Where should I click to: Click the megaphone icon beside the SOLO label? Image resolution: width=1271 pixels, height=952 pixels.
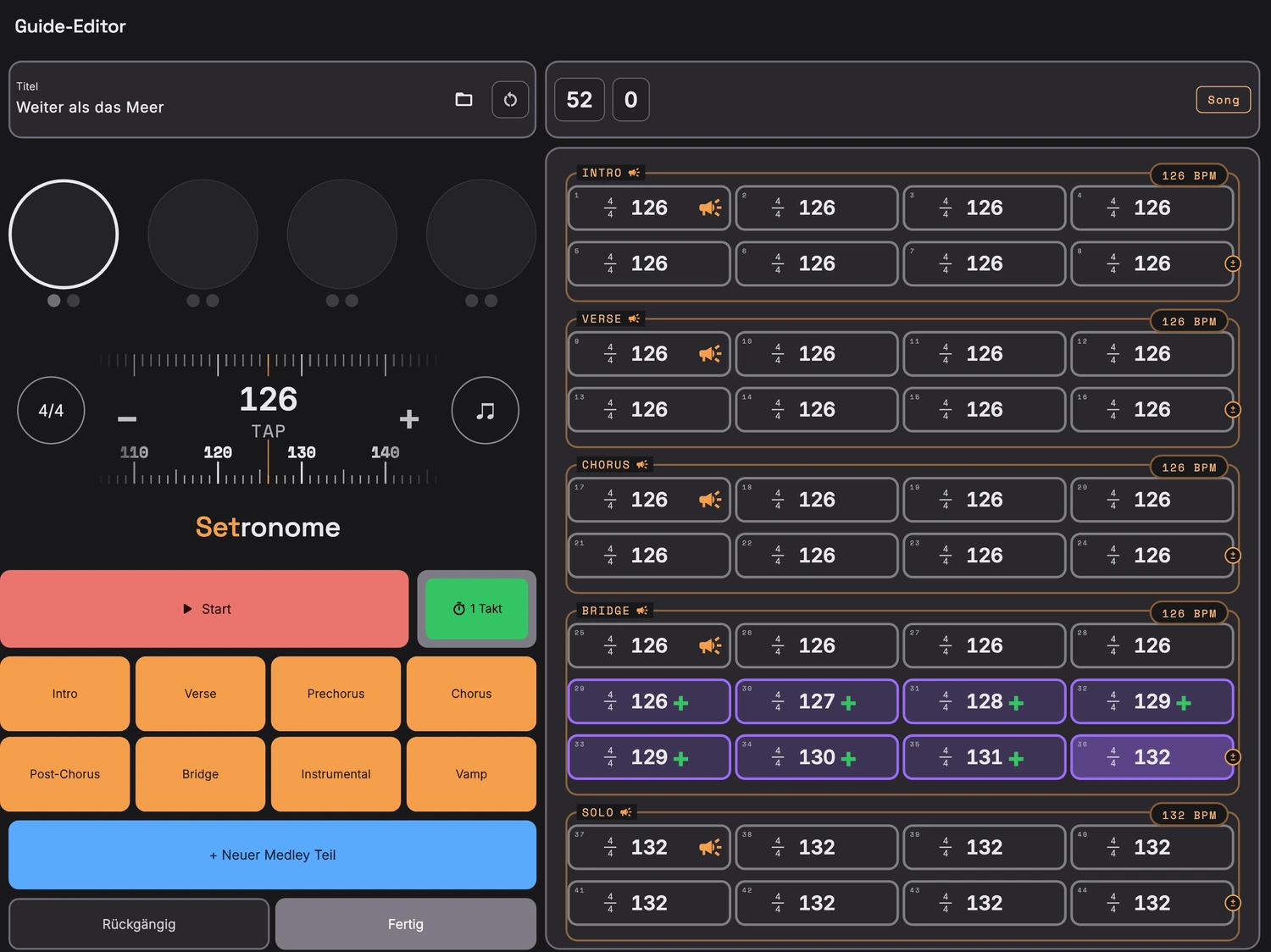tap(626, 812)
